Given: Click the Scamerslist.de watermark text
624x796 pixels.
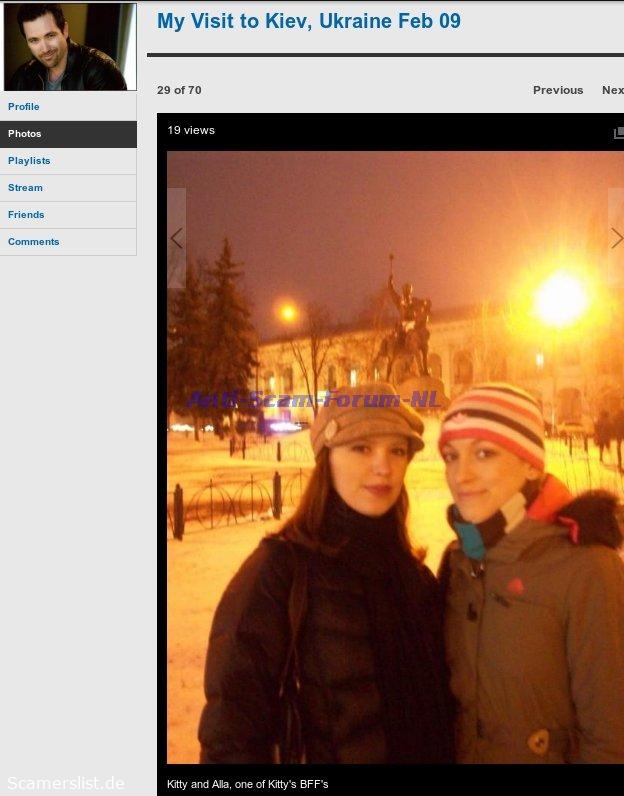Looking at the screenshot, I should (66, 783).
